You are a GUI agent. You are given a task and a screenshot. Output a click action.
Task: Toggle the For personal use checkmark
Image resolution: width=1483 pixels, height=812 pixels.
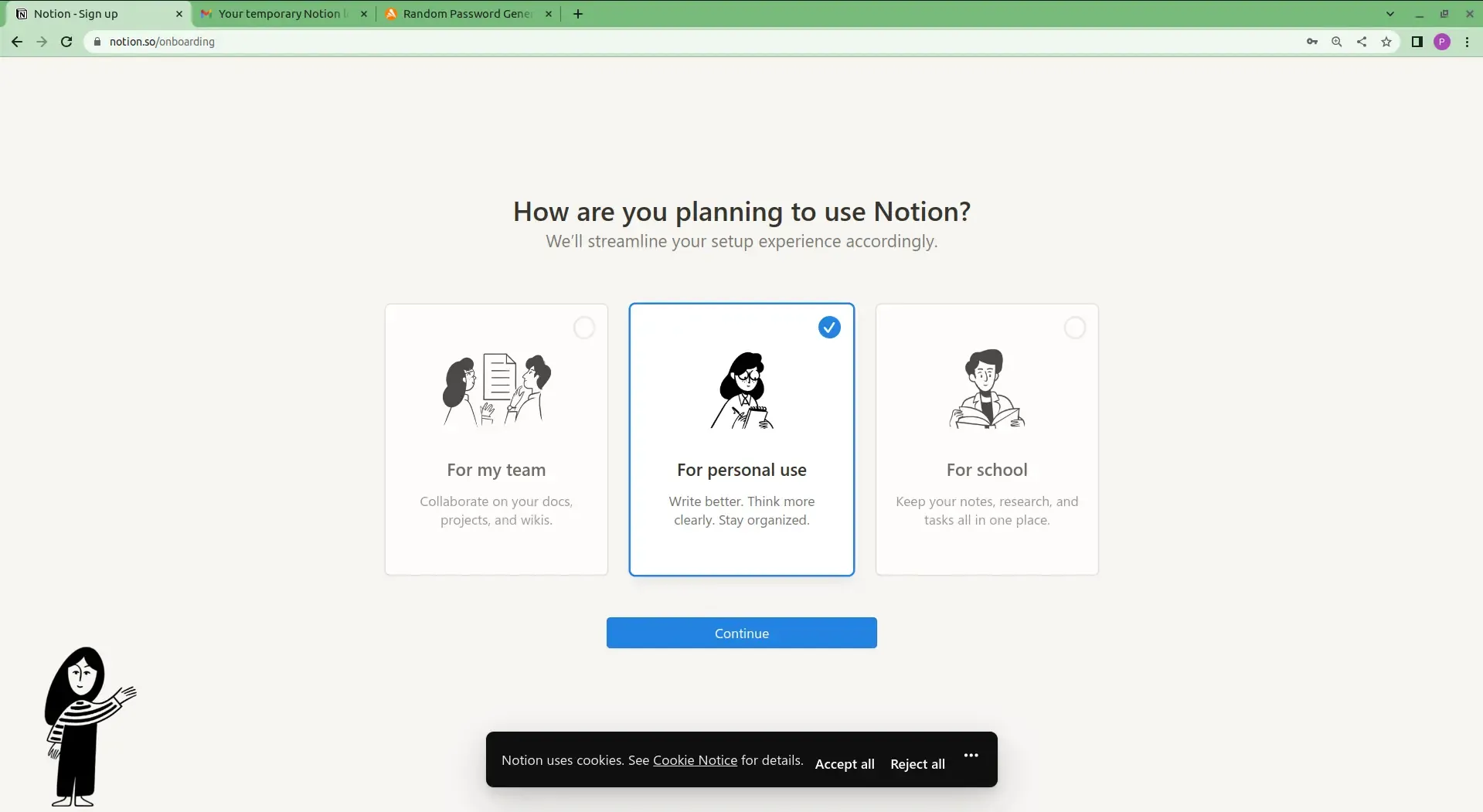coord(829,328)
